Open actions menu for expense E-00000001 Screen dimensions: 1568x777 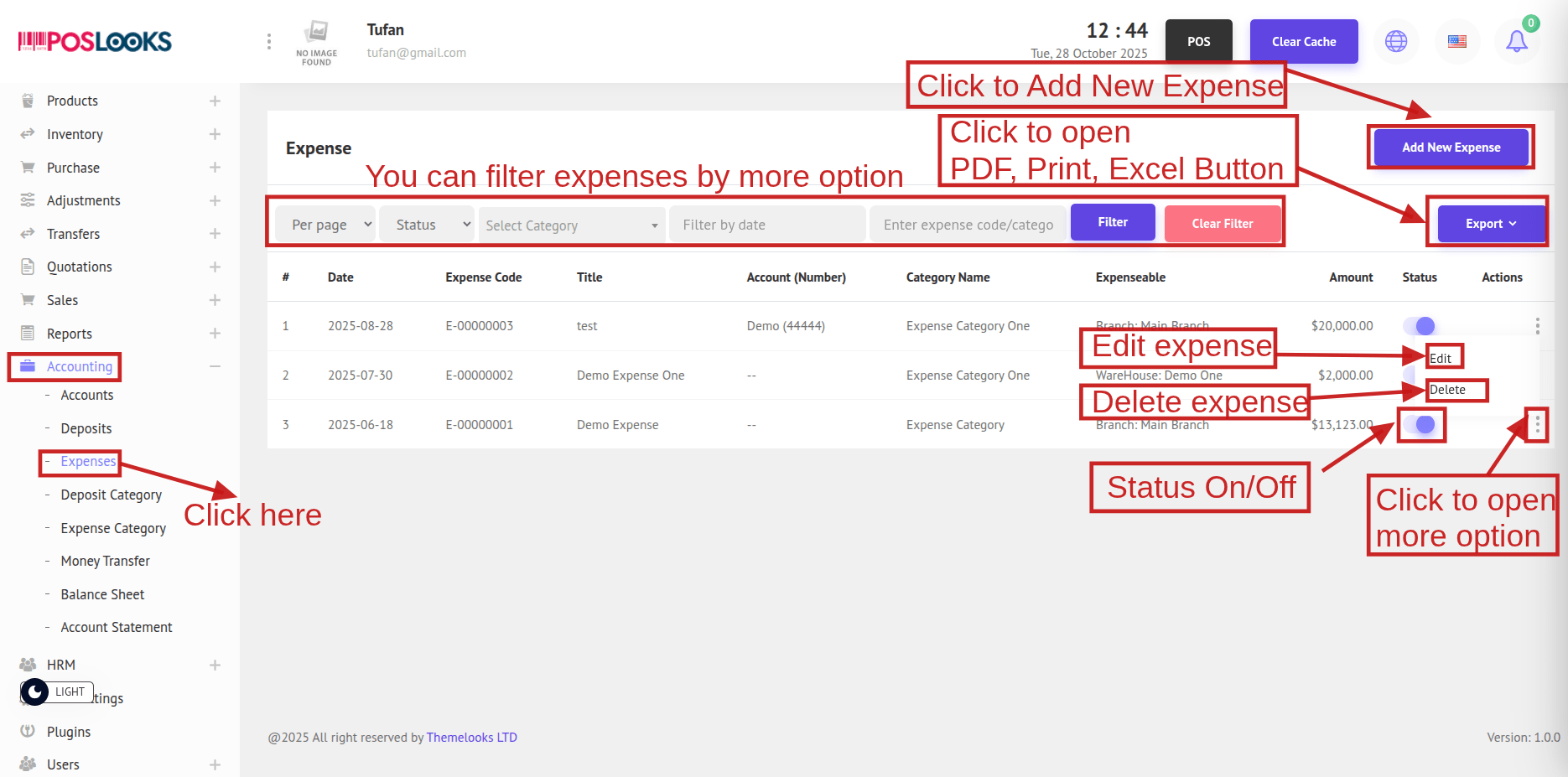1537,425
